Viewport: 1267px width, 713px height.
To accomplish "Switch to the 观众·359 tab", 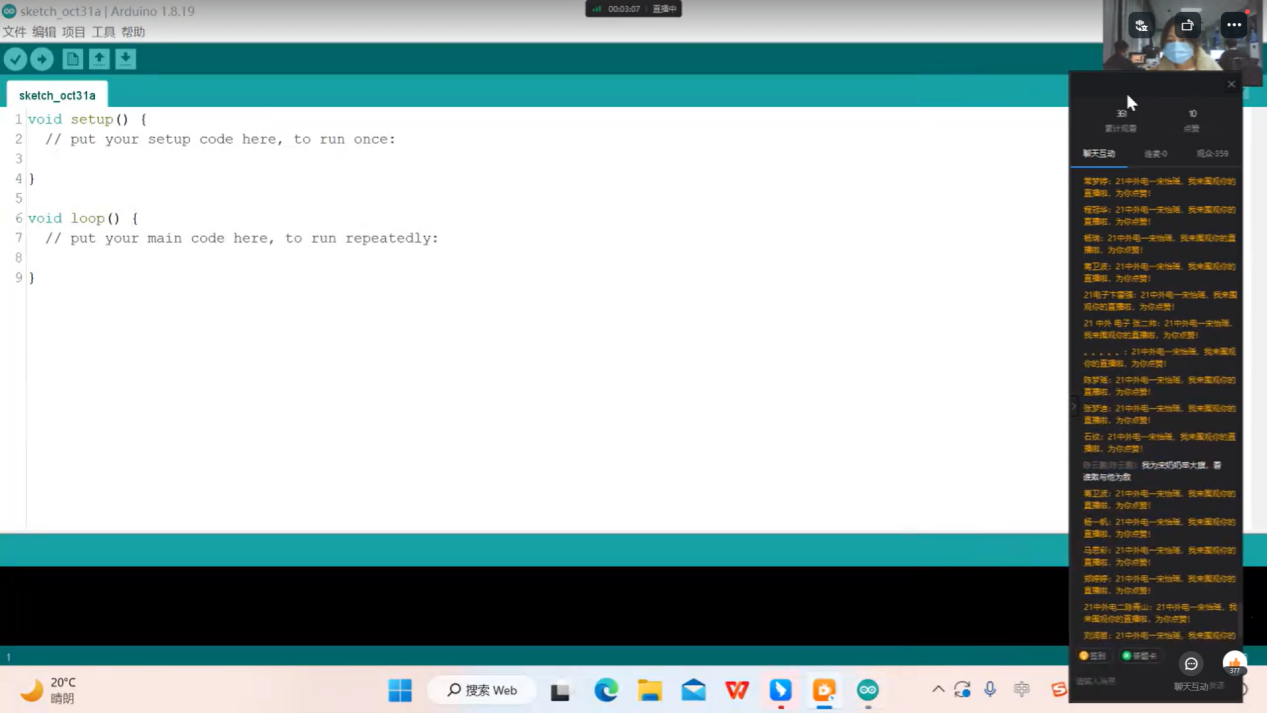I will (x=1212, y=154).
